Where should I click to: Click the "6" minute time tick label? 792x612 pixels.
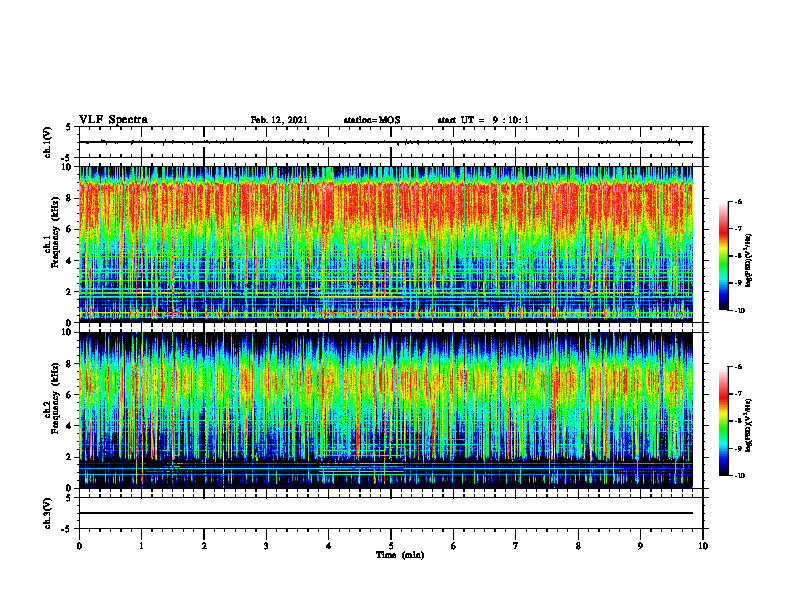[454, 546]
